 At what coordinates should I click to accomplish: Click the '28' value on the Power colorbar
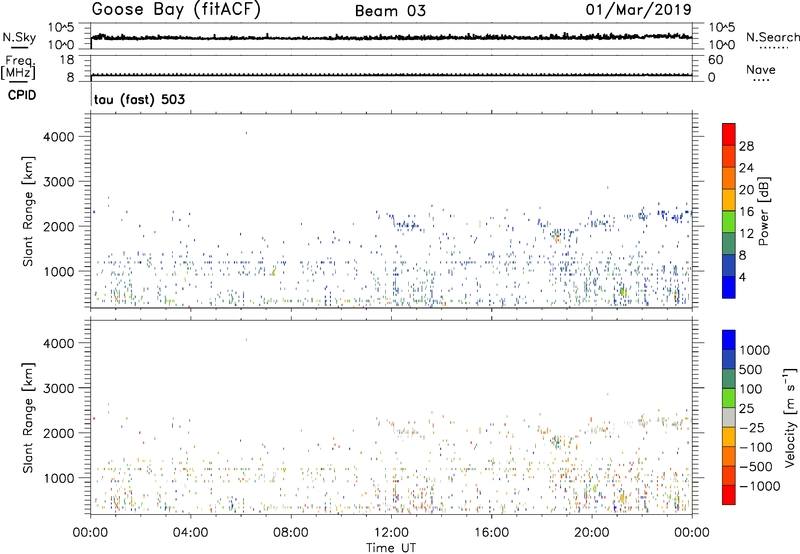click(746, 146)
